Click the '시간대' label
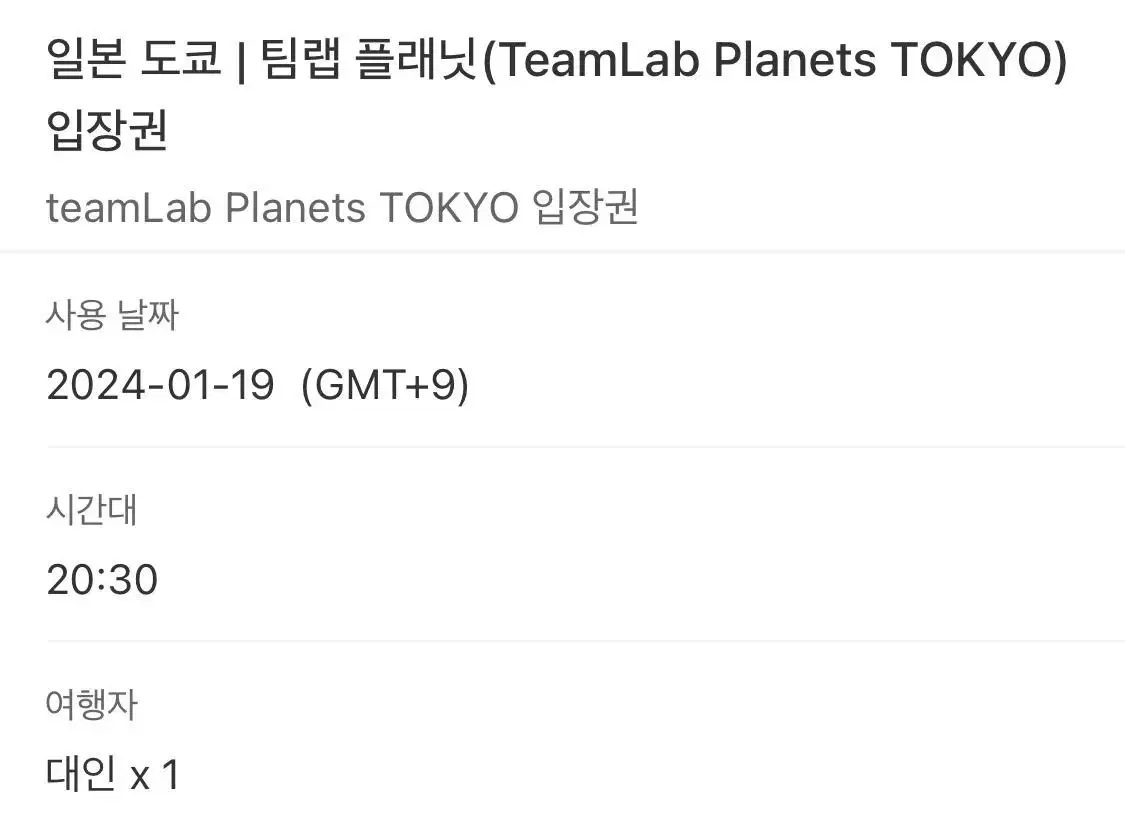This screenshot has width=1125, height=833. (x=91, y=509)
